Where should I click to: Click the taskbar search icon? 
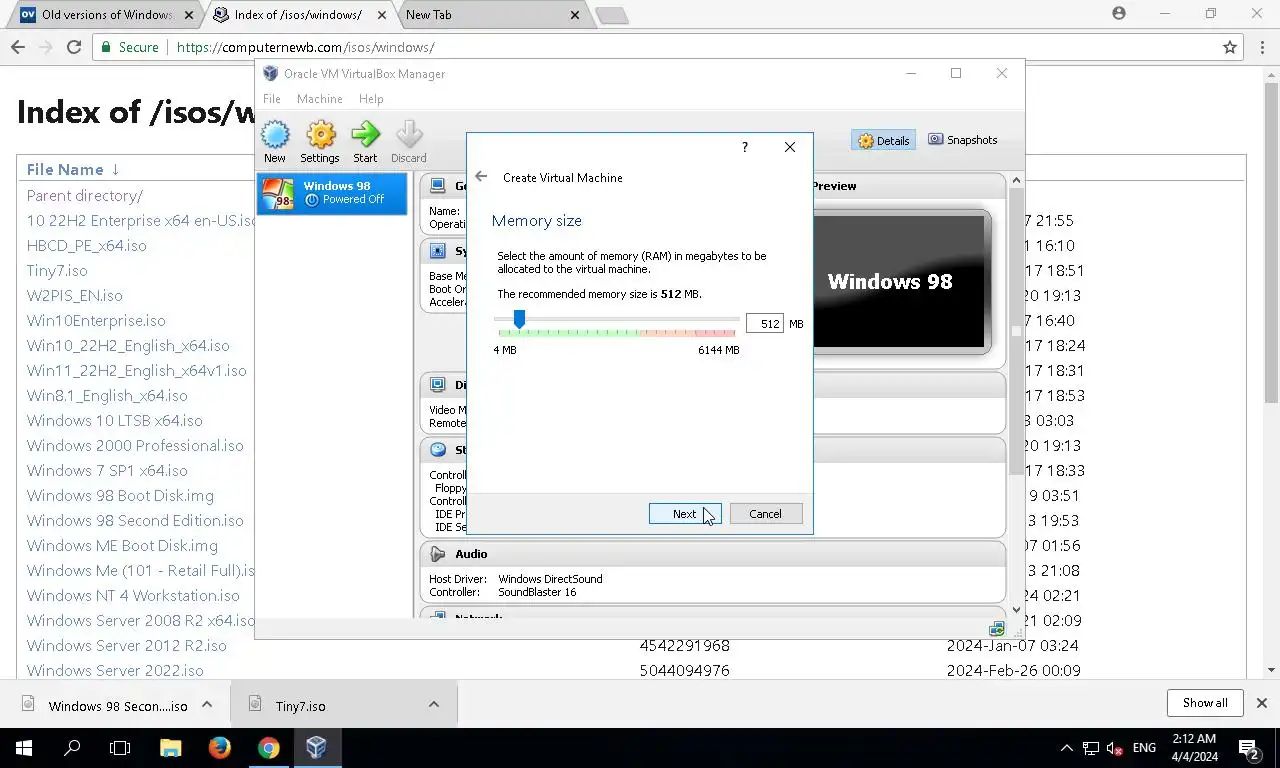72,748
